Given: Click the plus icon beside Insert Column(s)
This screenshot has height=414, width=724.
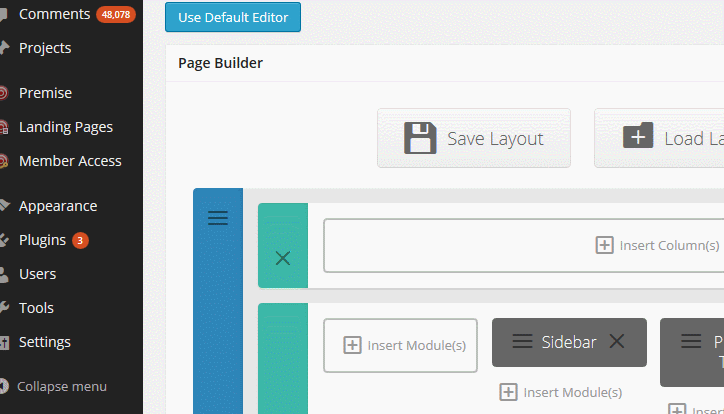Looking at the screenshot, I should click(x=604, y=245).
